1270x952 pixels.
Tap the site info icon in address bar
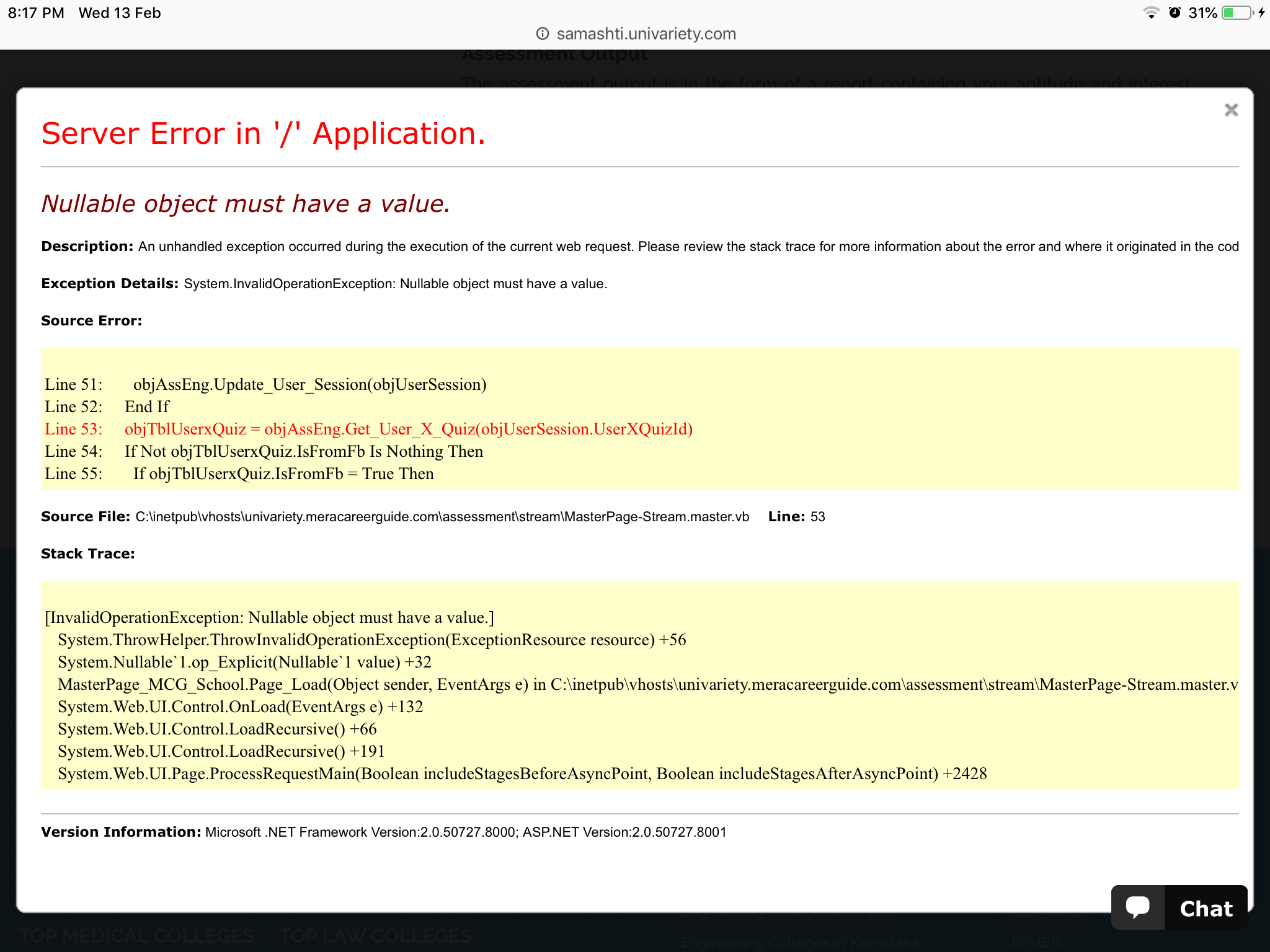tap(543, 33)
